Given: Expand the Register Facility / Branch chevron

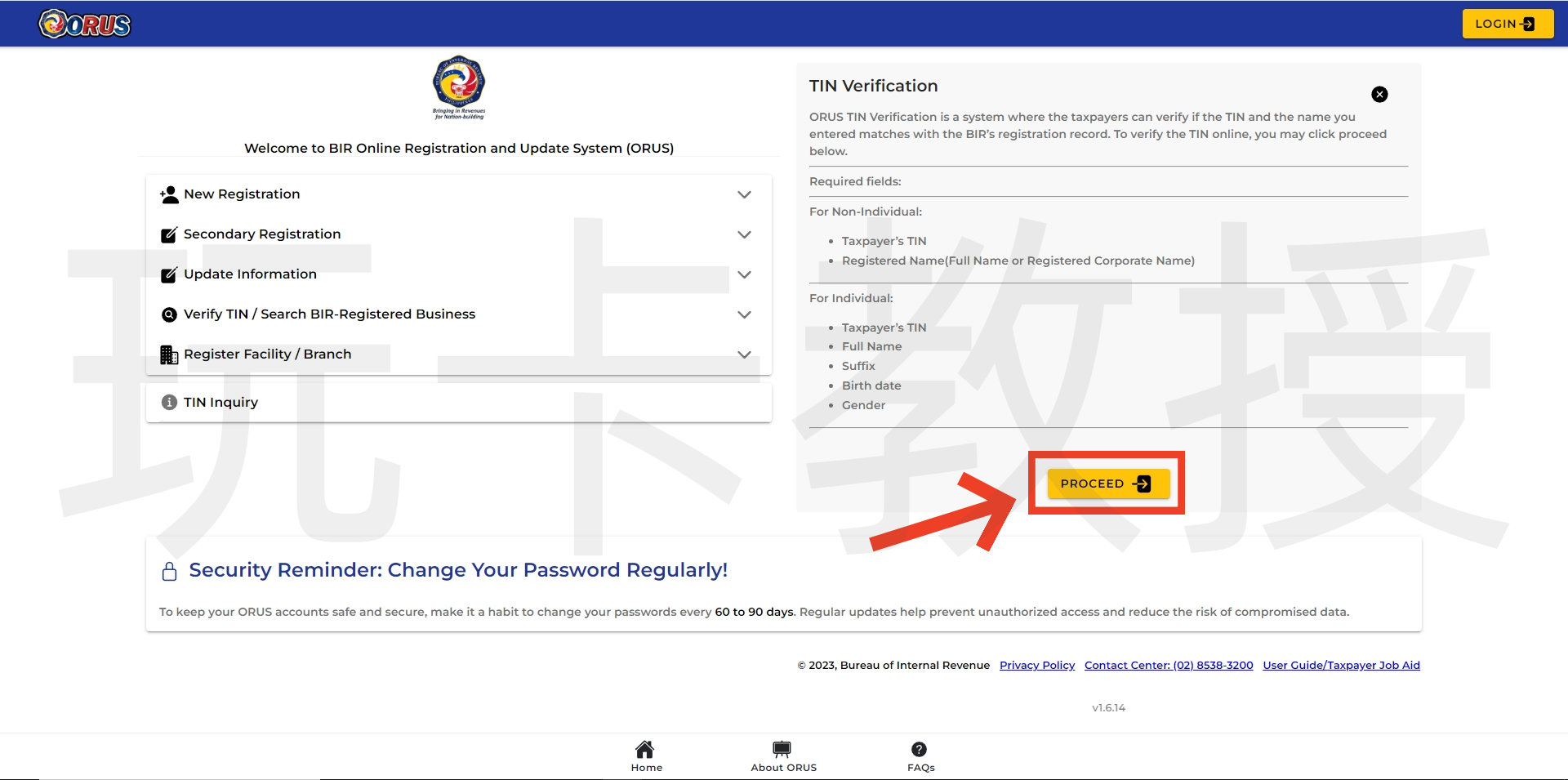Looking at the screenshot, I should (x=744, y=354).
